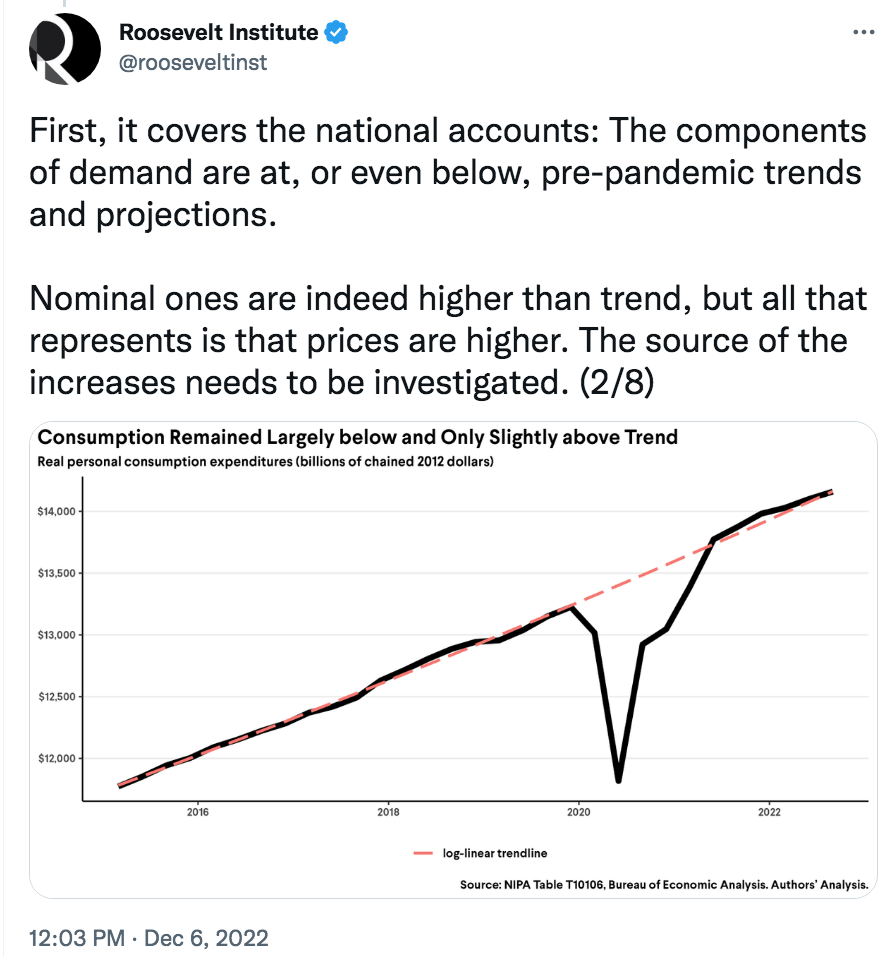Screen dimensions: 892x957
Task: Click the blue verified badge
Action: 336,32
